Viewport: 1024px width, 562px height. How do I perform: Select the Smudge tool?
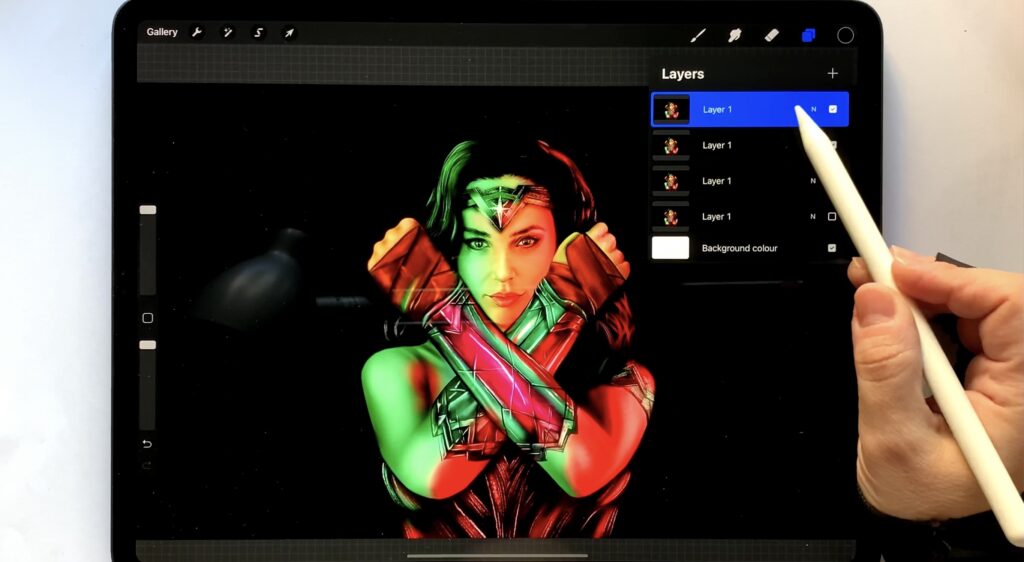coord(734,35)
